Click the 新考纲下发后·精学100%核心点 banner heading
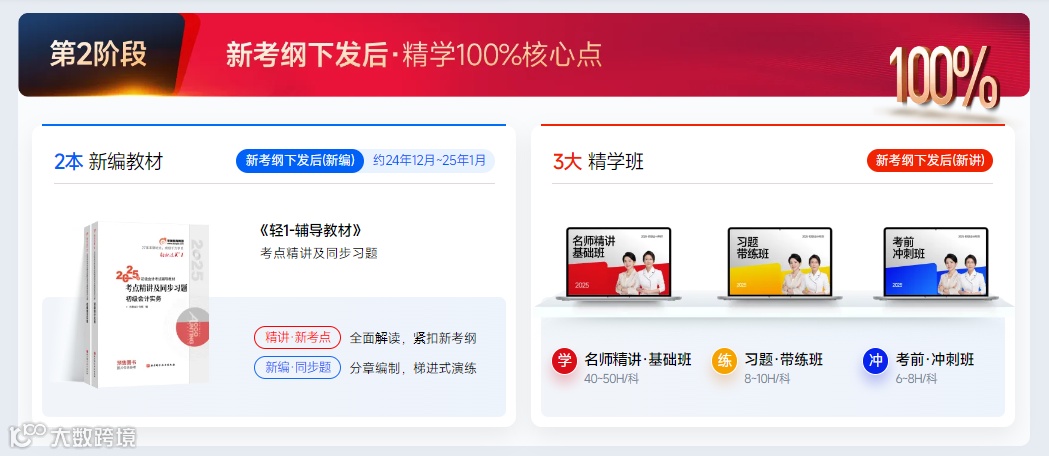Image resolution: width=1049 pixels, height=456 pixels. pos(413,55)
